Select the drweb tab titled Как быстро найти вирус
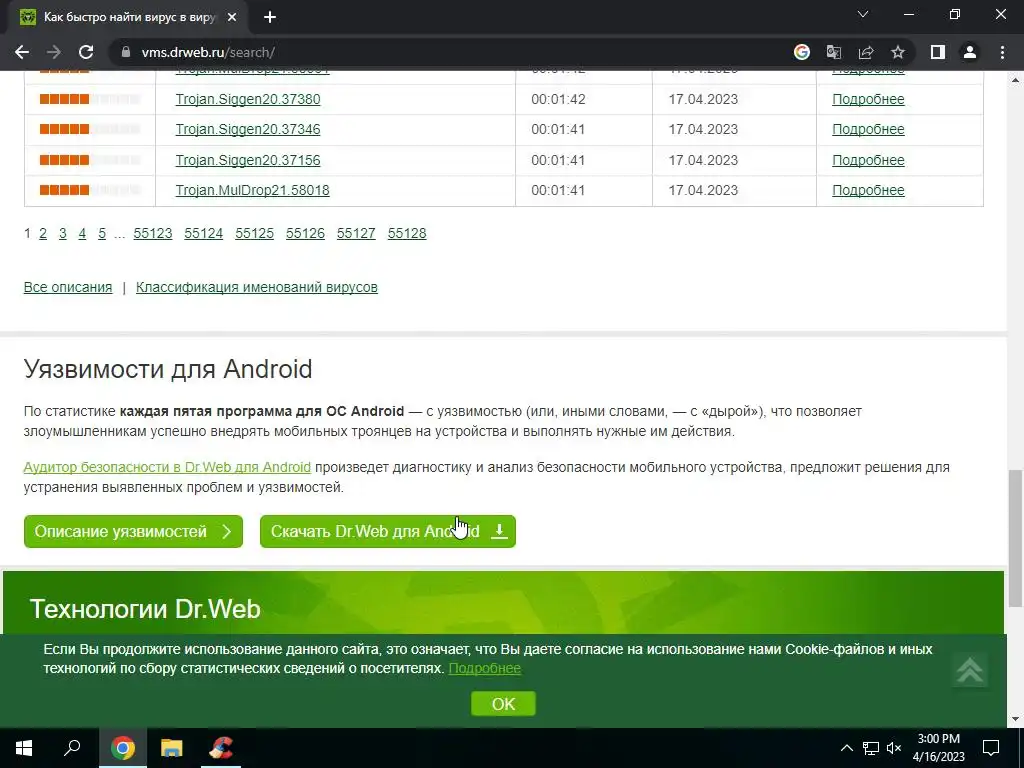This screenshot has width=1024, height=768. [x=128, y=18]
